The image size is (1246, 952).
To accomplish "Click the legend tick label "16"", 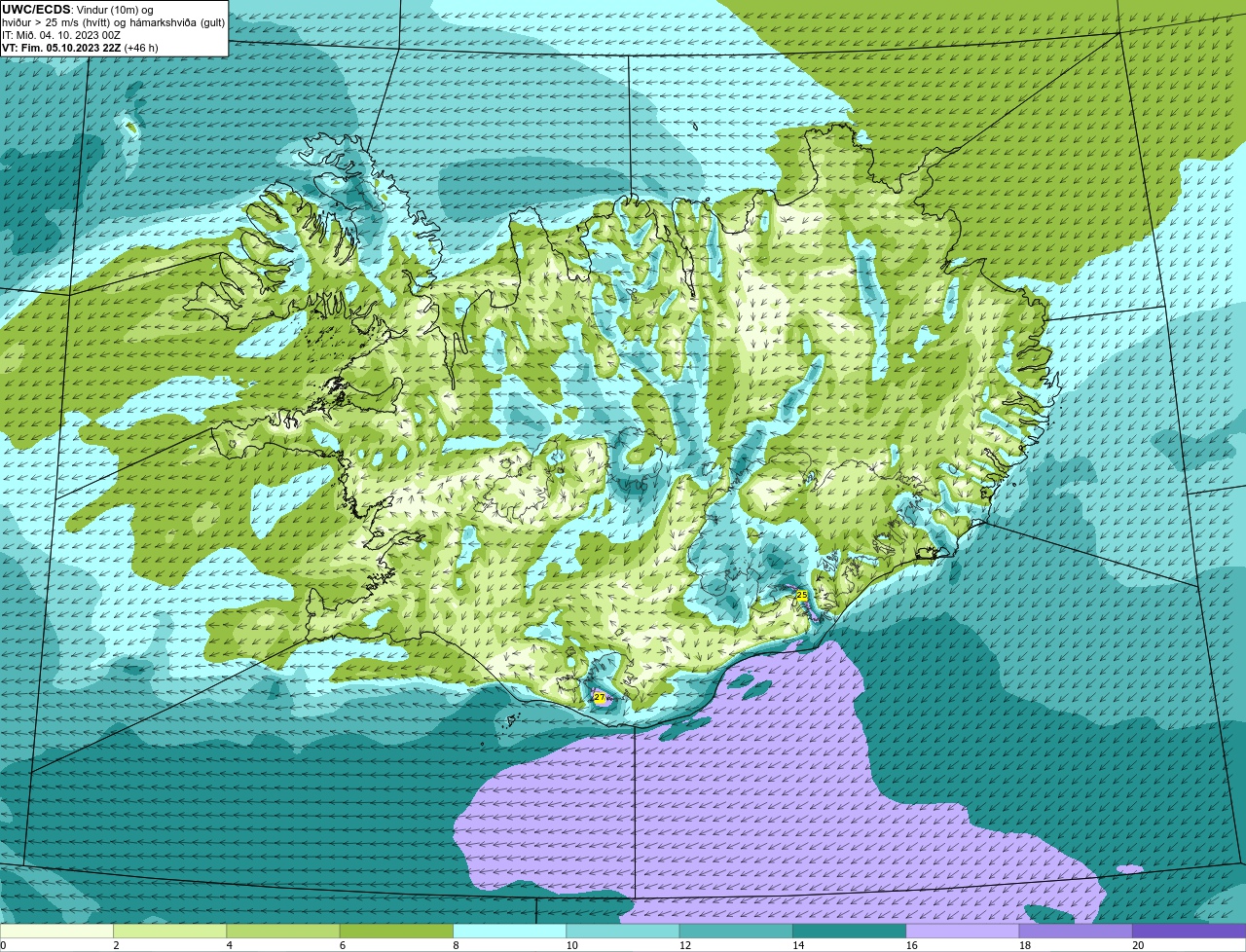I will pos(911,945).
